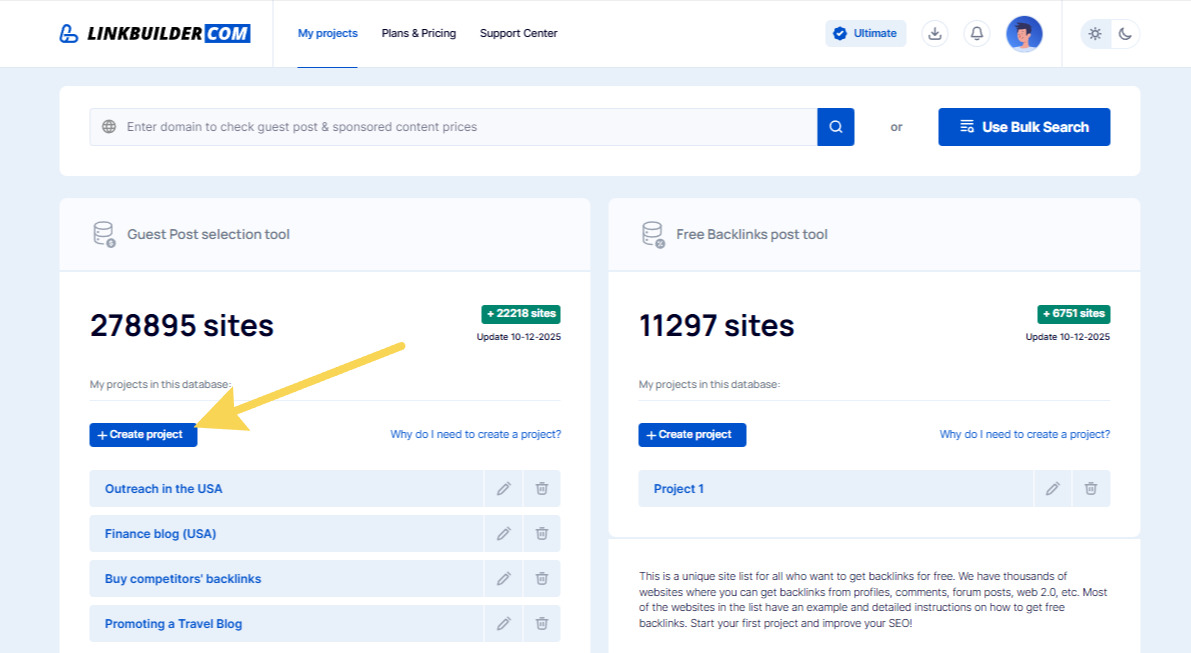
Task: Open the My projects tab
Action: click(x=327, y=33)
